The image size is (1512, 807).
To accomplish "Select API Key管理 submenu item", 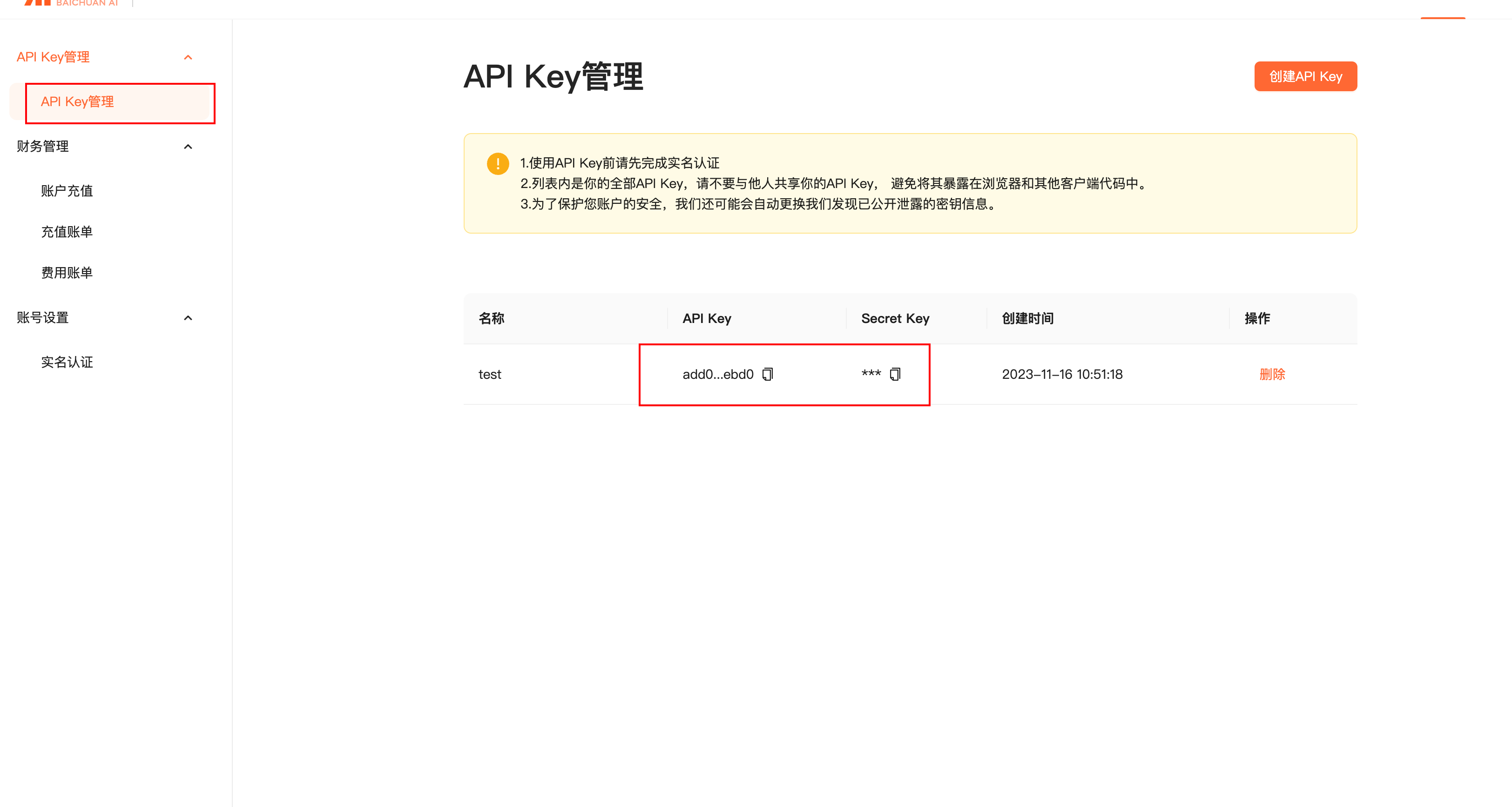I will click(x=77, y=102).
